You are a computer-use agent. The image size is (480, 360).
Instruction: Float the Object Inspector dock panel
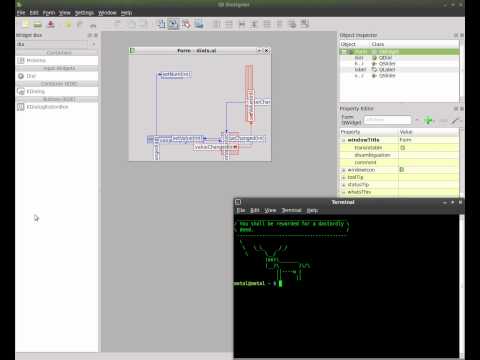(x=456, y=35)
